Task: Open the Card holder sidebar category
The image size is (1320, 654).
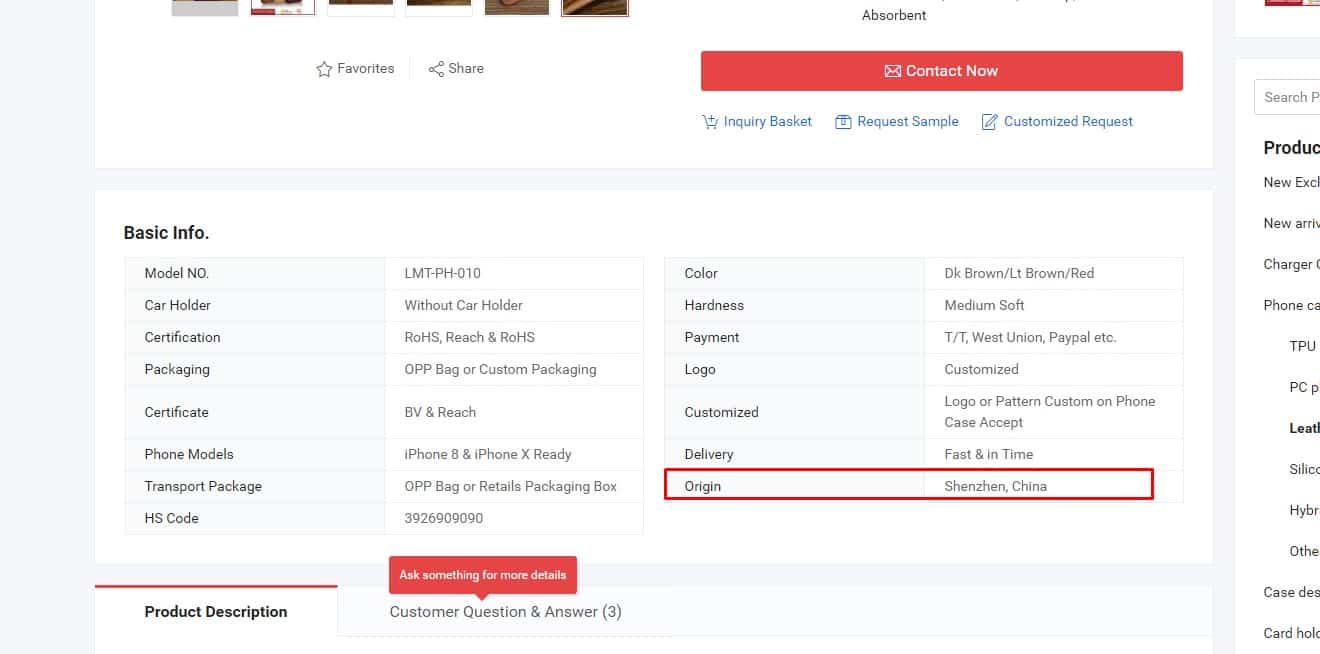Action: pyautogui.click(x=1292, y=633)
